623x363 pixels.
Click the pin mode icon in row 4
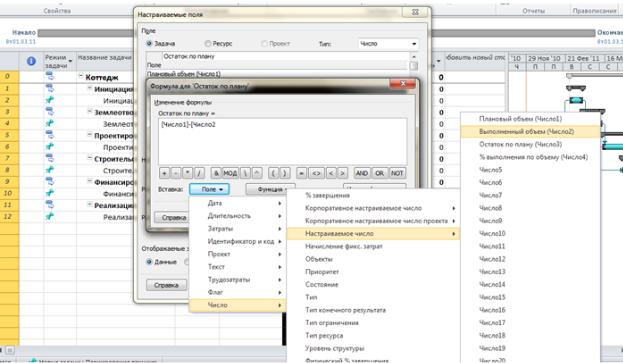tap(50, 123)
